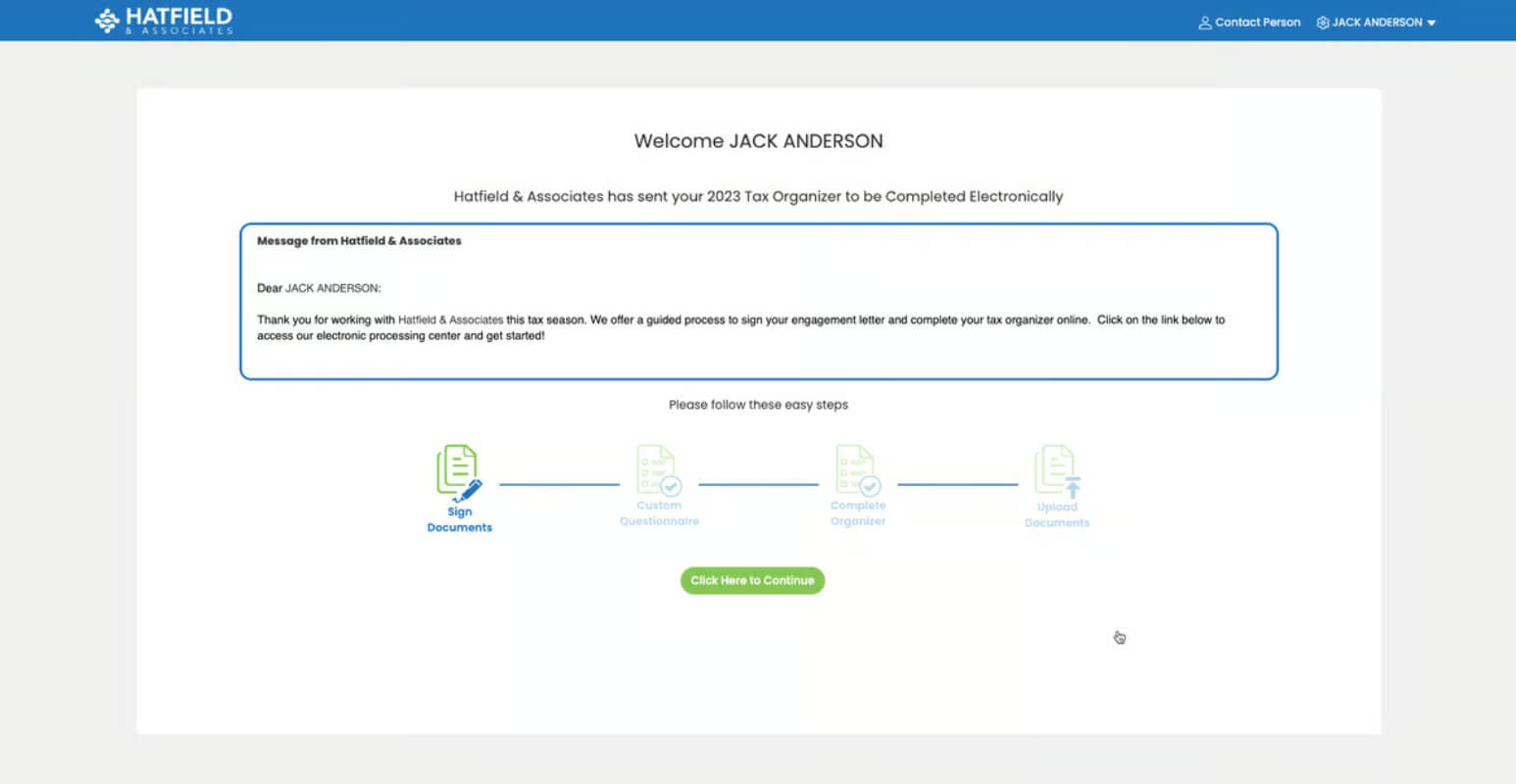1516x784 pixels.
Task: Click the gear icon beside JACK ANDERSON
Action: click(1323, 23)
